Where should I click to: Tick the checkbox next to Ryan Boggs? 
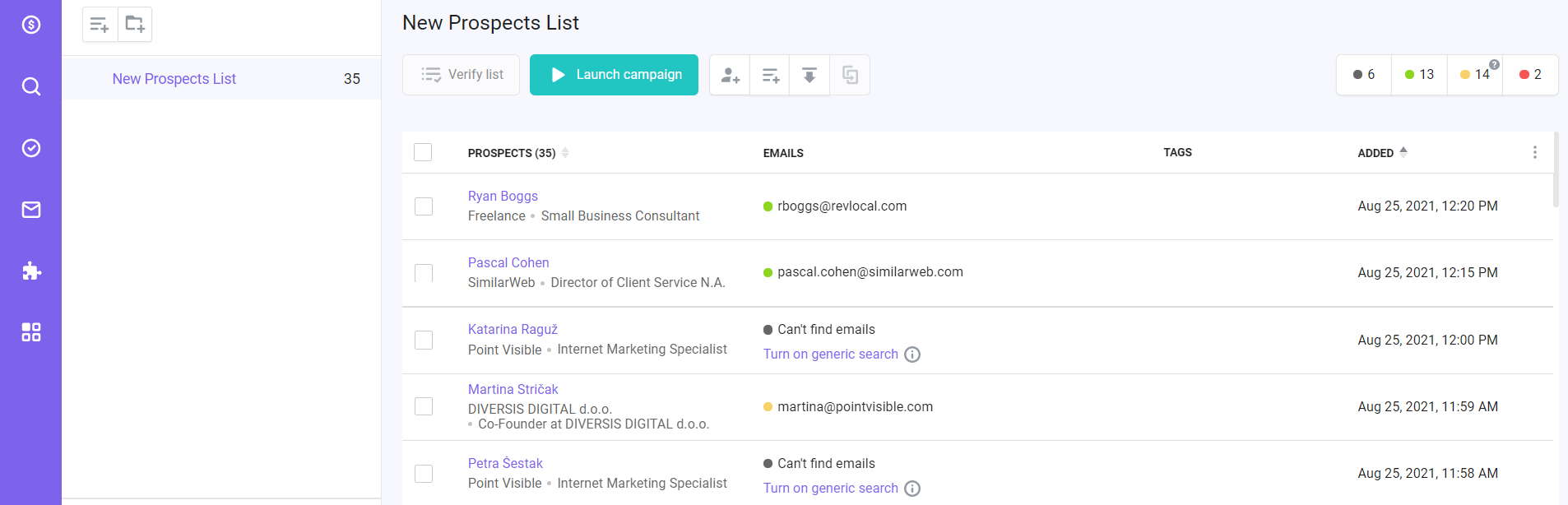tap(424, 206)
